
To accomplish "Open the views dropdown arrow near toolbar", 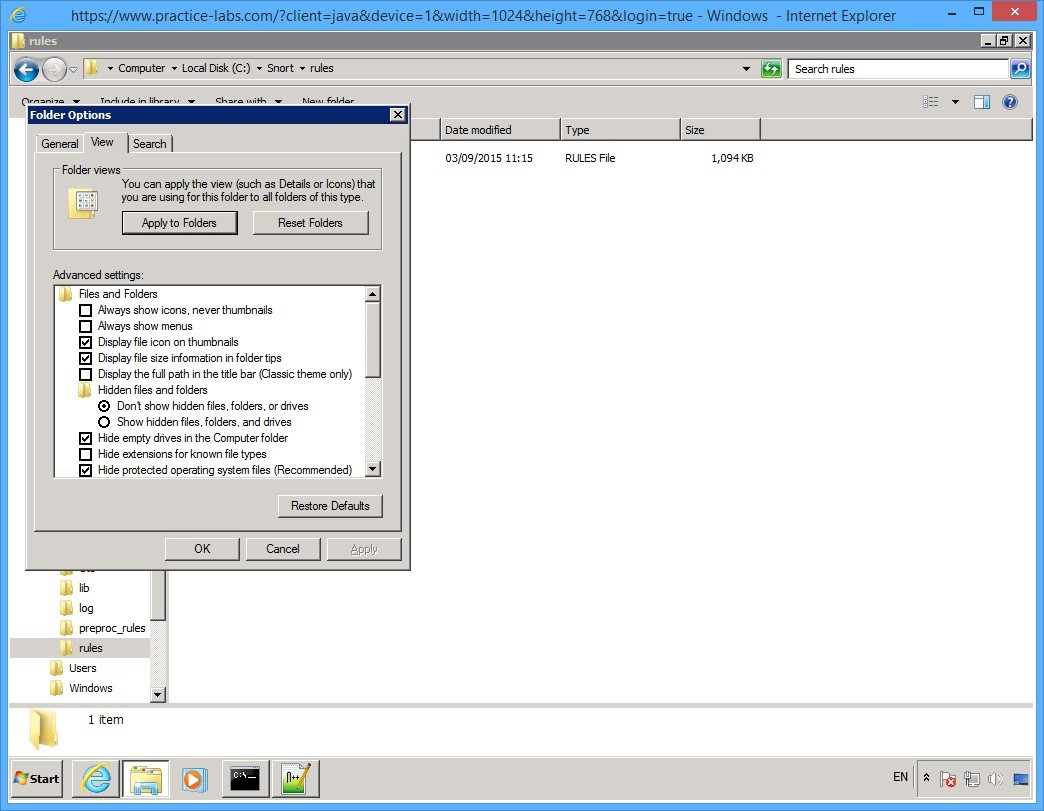I will 954,101.
